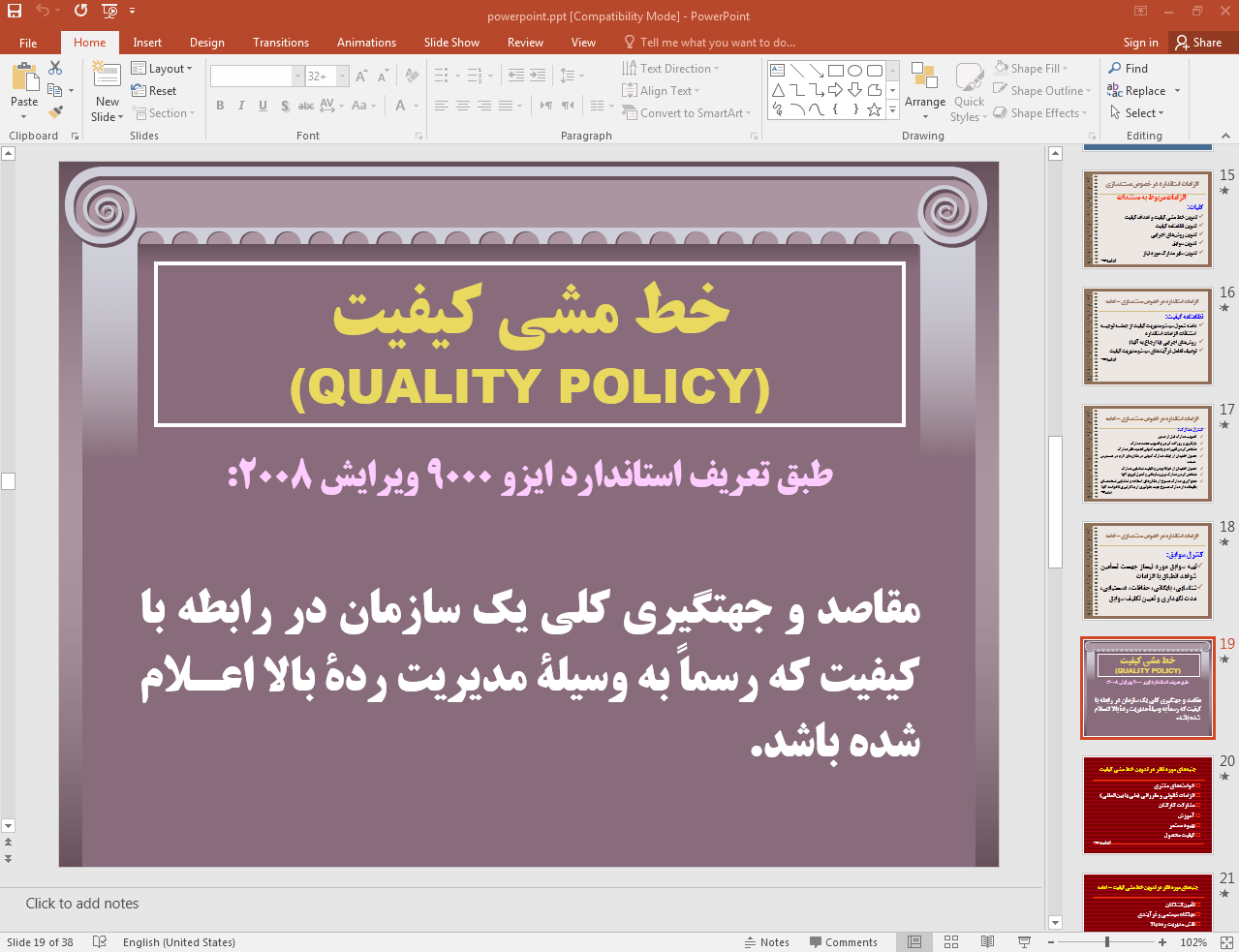
Task: Toggle Align Left paragraph
Action: pos(442,106)
